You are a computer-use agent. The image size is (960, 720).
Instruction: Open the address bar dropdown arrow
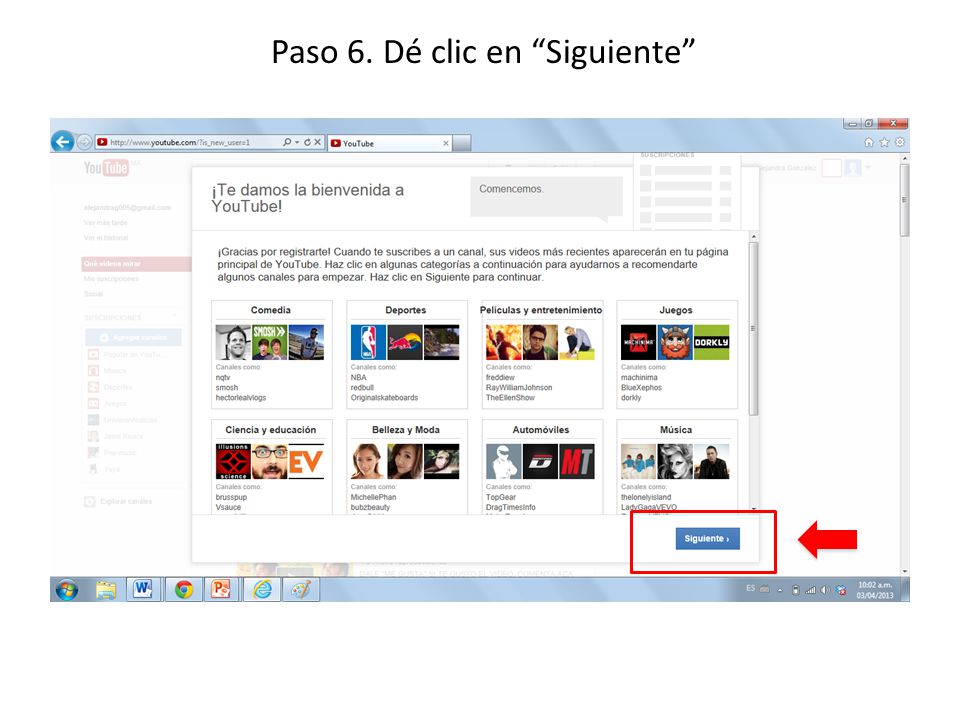pyautogui.click(x=297, y=142)
